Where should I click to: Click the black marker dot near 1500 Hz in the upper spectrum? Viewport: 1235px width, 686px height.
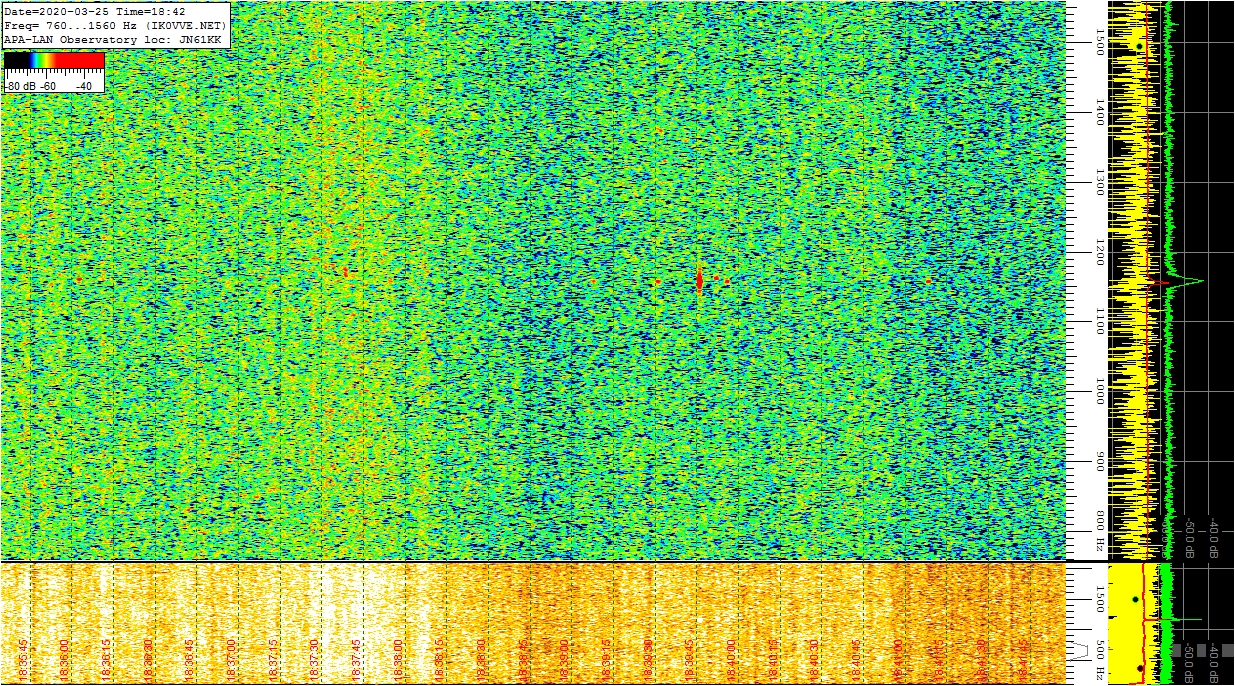1139,46
